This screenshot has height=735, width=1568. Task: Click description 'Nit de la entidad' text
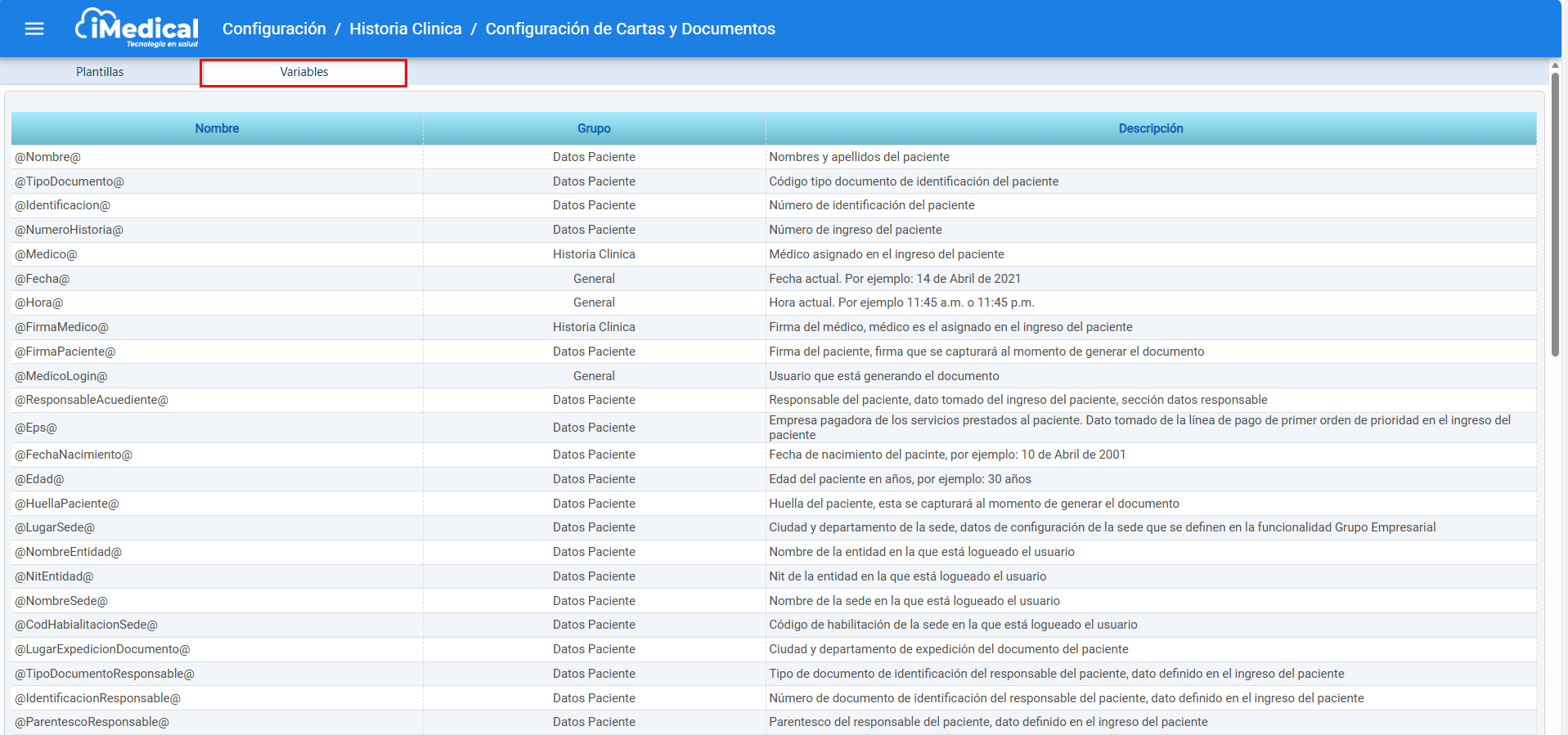[908, 576]
